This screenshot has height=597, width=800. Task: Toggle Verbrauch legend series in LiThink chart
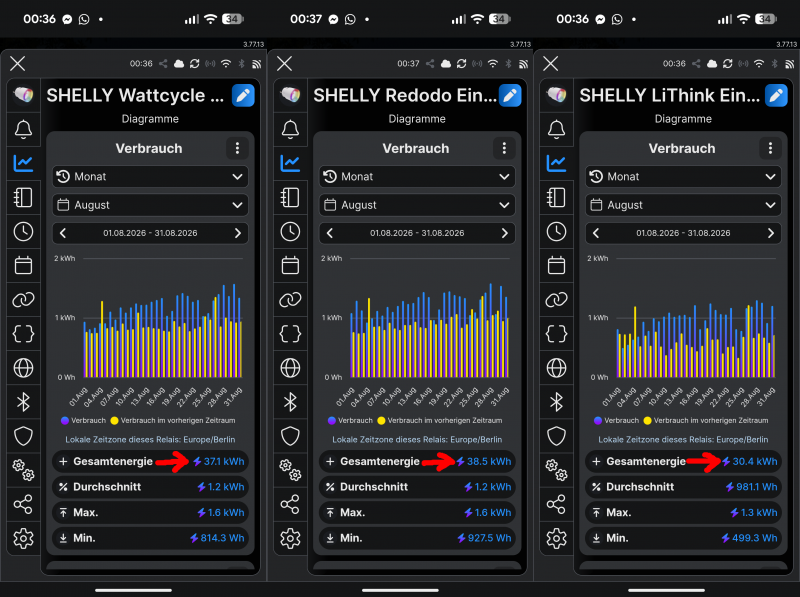tap(616, 420)
